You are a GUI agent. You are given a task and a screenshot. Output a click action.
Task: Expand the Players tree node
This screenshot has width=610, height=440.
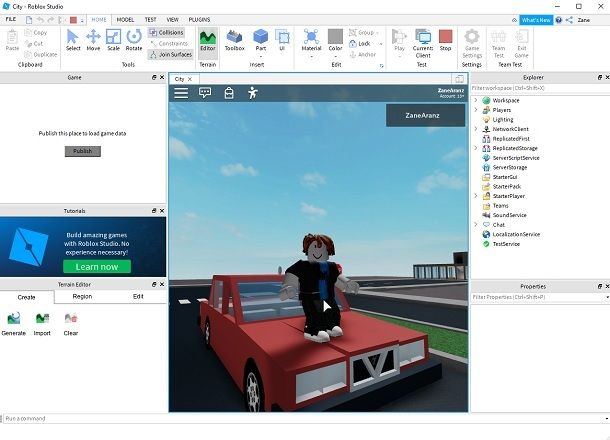tap(475, 110)
